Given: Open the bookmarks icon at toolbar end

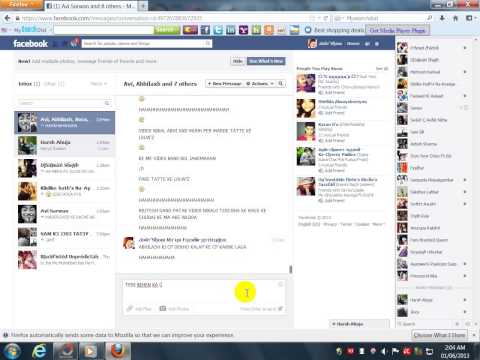Looking at the screenshot, I should click(x=470, y=18).
